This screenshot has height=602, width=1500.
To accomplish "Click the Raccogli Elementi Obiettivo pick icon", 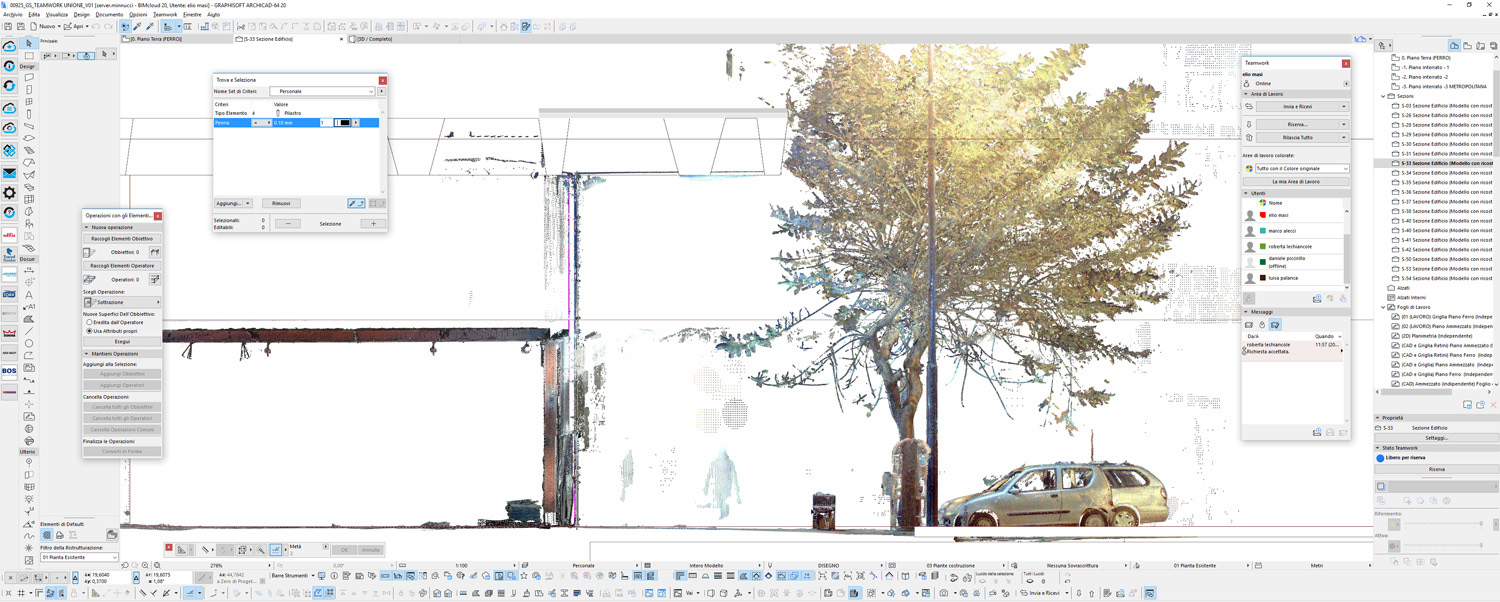I will tap(154, 252).
